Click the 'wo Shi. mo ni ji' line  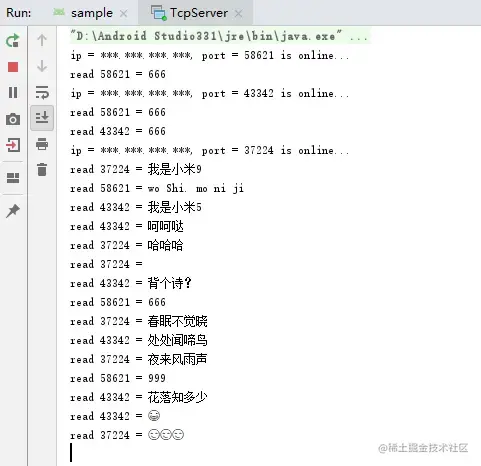(157, 188)
